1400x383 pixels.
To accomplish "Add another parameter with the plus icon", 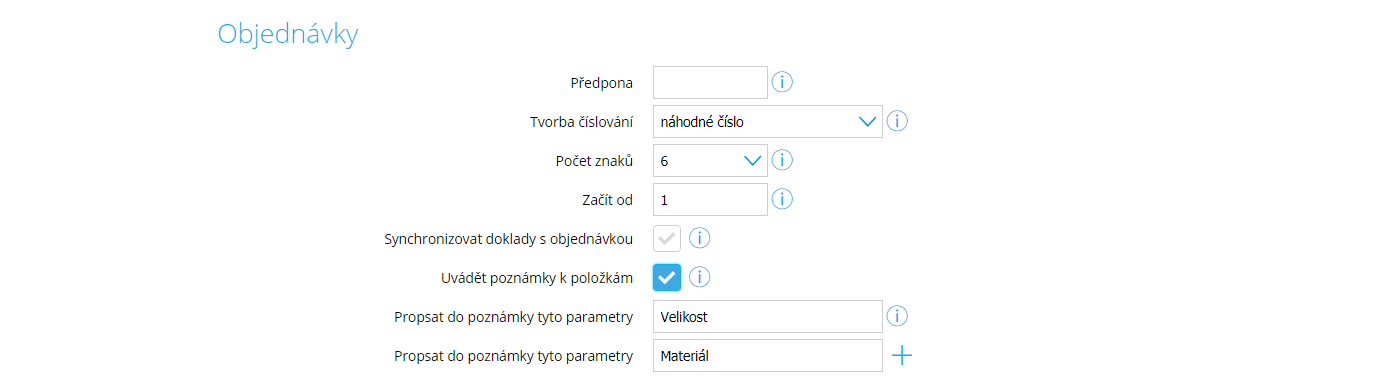I will [x=902, y=355].
